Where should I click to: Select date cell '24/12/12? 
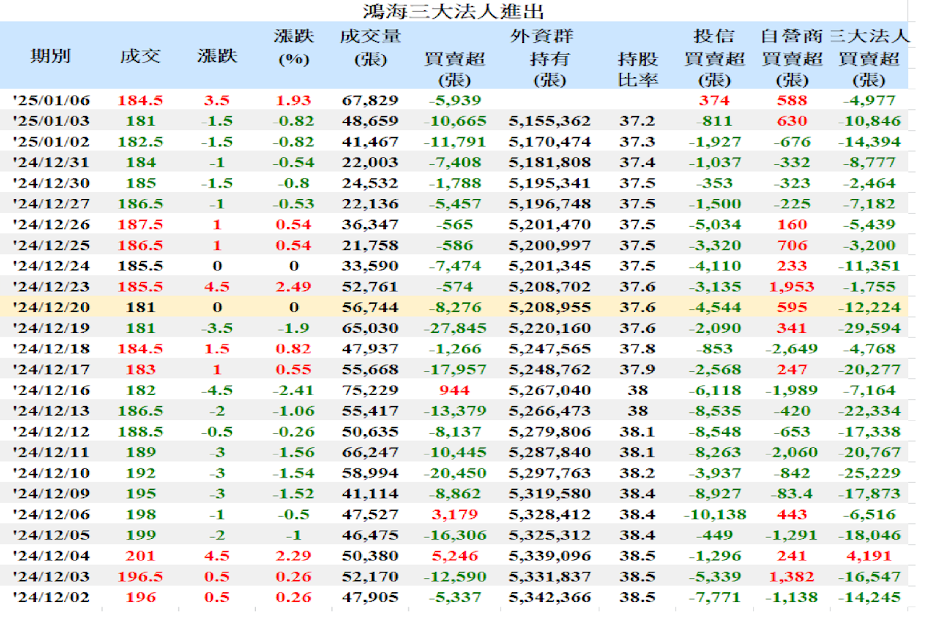51,432
